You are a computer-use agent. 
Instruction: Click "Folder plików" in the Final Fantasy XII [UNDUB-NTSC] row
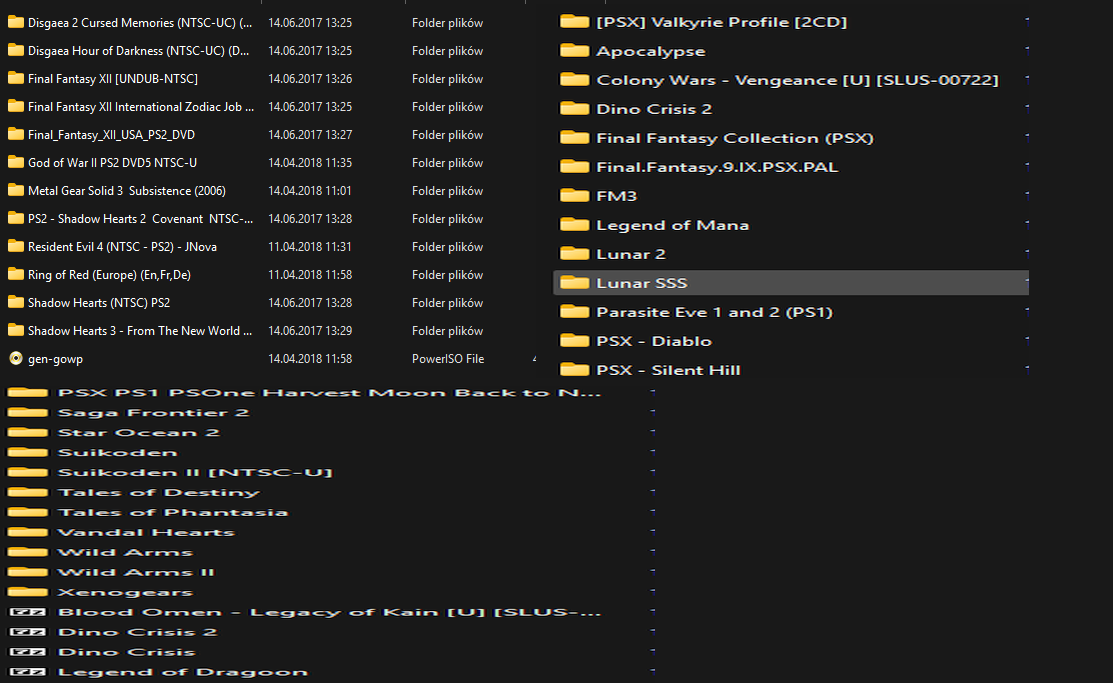pyautogui.click(x=447, y=79)
